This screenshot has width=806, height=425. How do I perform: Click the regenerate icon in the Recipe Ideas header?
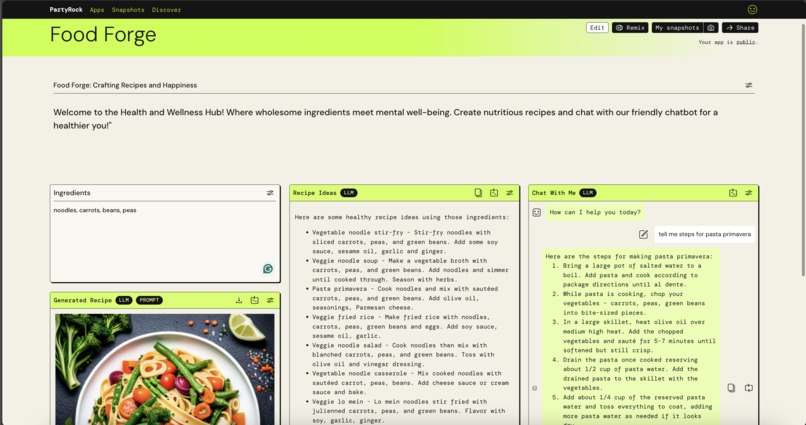tap(494, 193)
